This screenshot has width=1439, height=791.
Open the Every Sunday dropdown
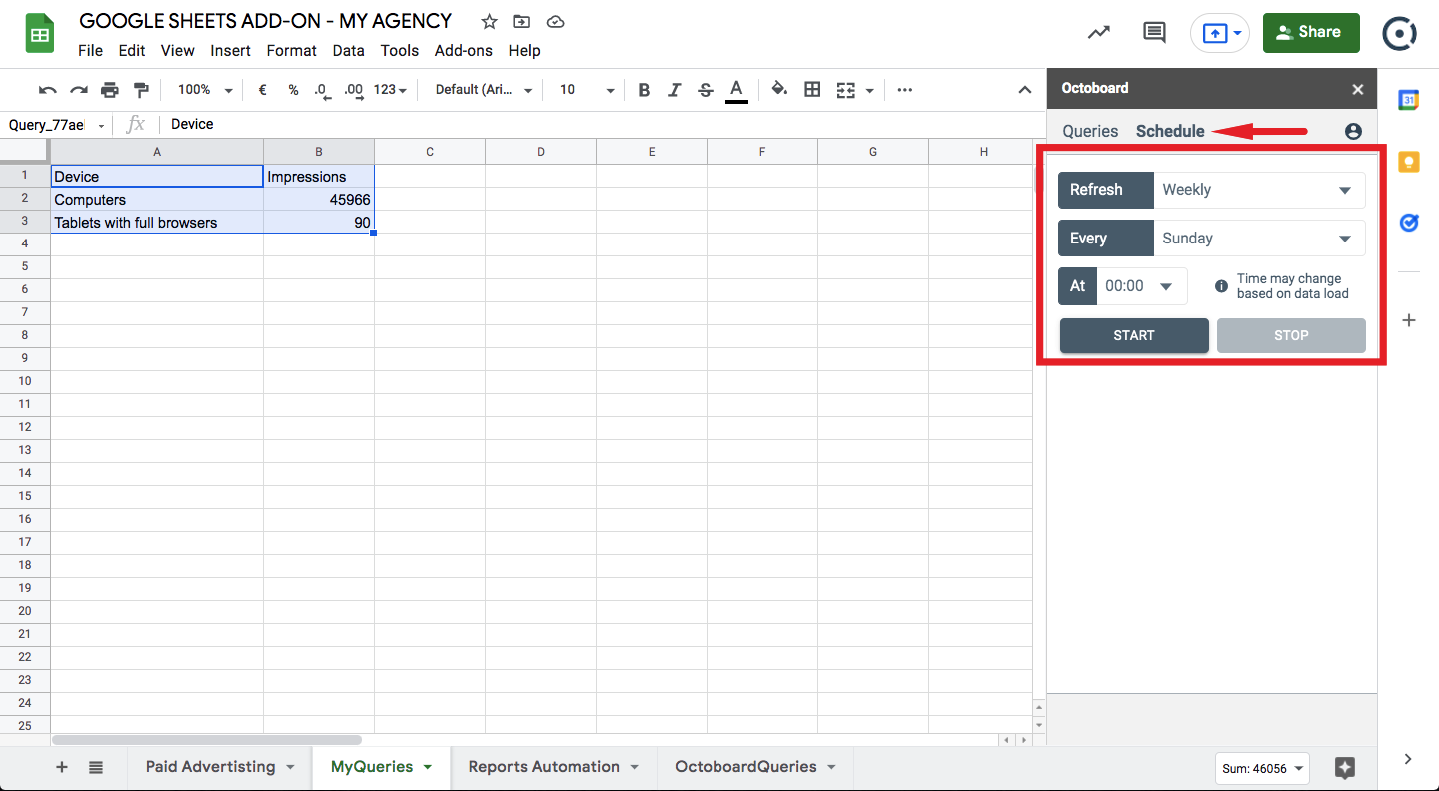point(1259,238)
